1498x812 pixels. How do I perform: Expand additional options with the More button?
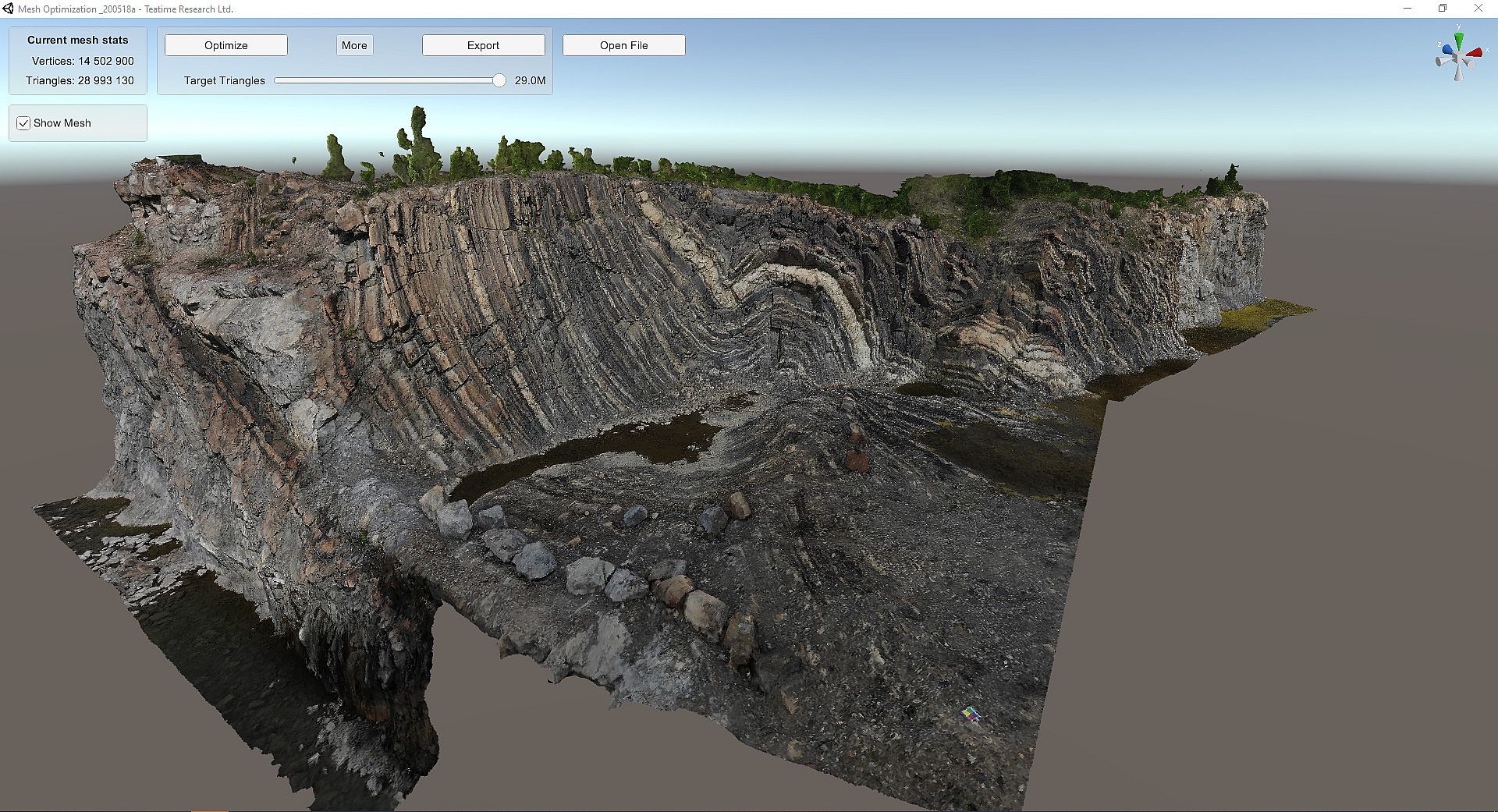354,45
